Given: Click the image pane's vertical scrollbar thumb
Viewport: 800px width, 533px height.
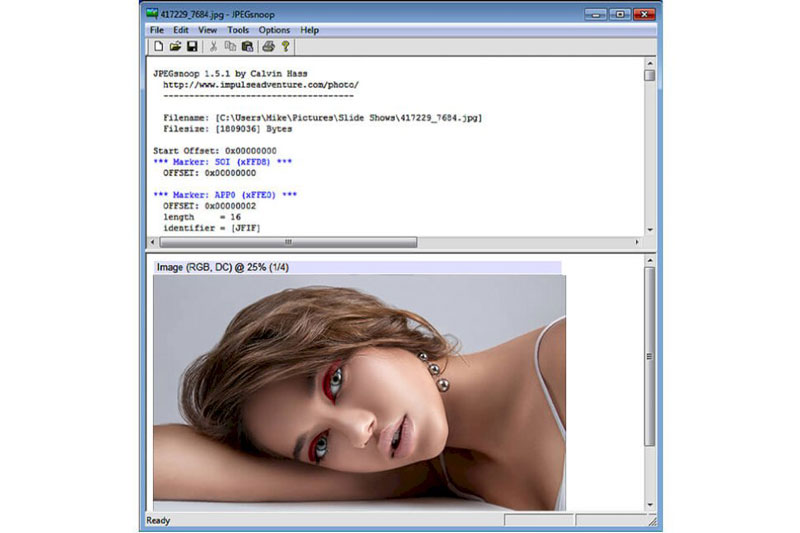Looking at the screenshot, I should [650, 357].
